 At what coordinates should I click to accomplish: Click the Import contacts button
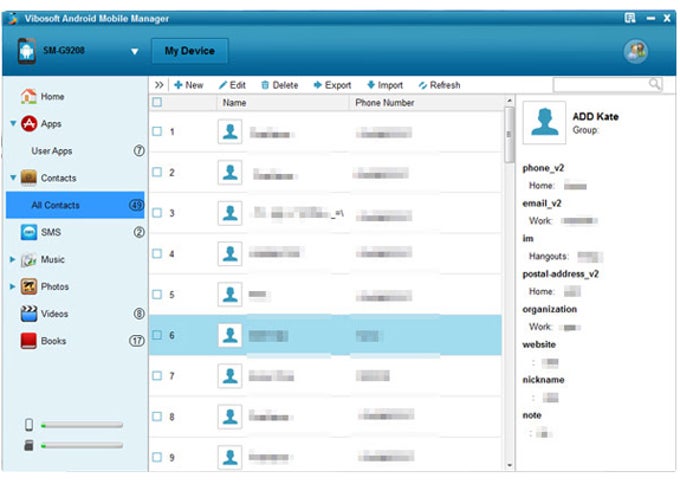point(385,85)
